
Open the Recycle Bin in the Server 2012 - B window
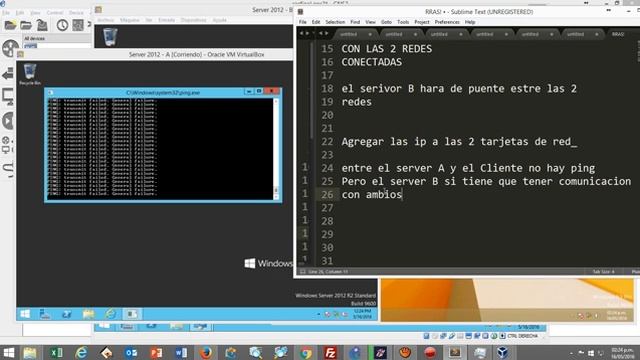[109, 36]
